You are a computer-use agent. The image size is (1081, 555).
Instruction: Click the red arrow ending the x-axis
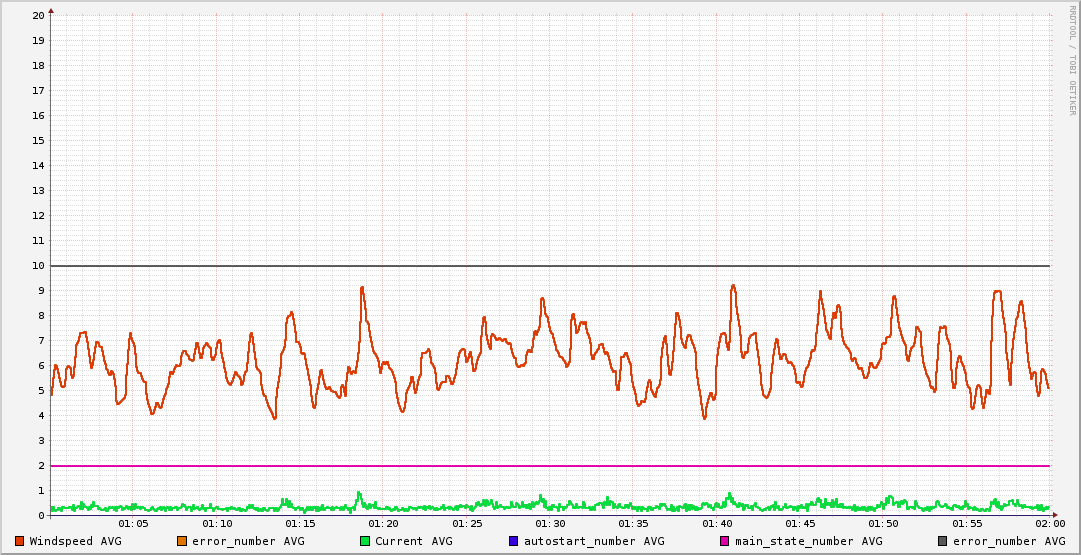pyautogui.click(x=1054, y=516)
